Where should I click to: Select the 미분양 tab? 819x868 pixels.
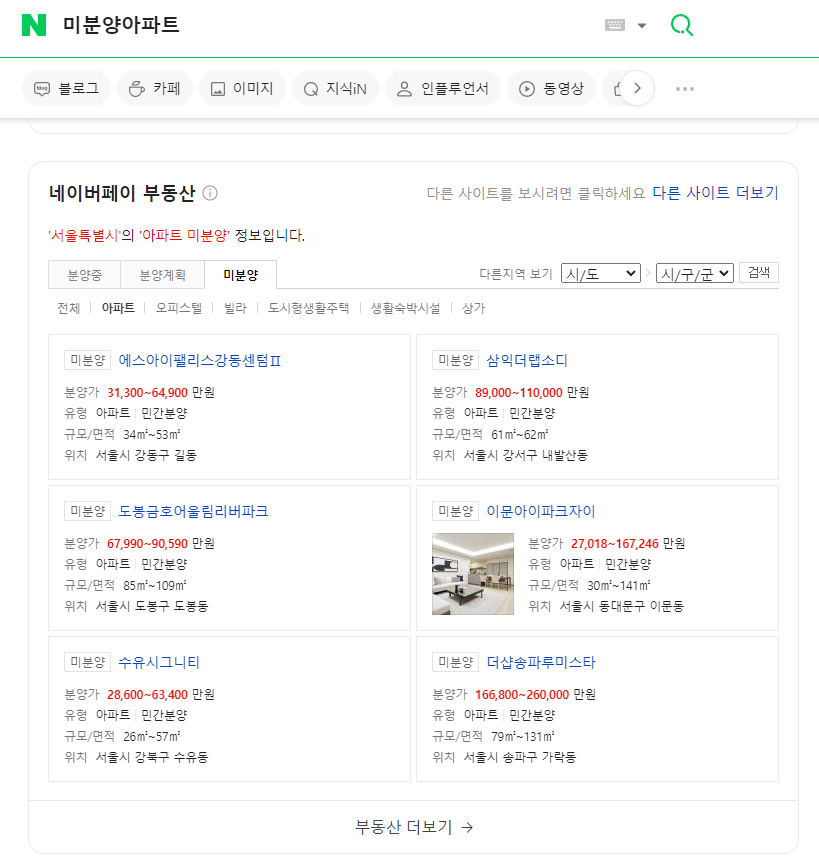(x=240, y=275)
